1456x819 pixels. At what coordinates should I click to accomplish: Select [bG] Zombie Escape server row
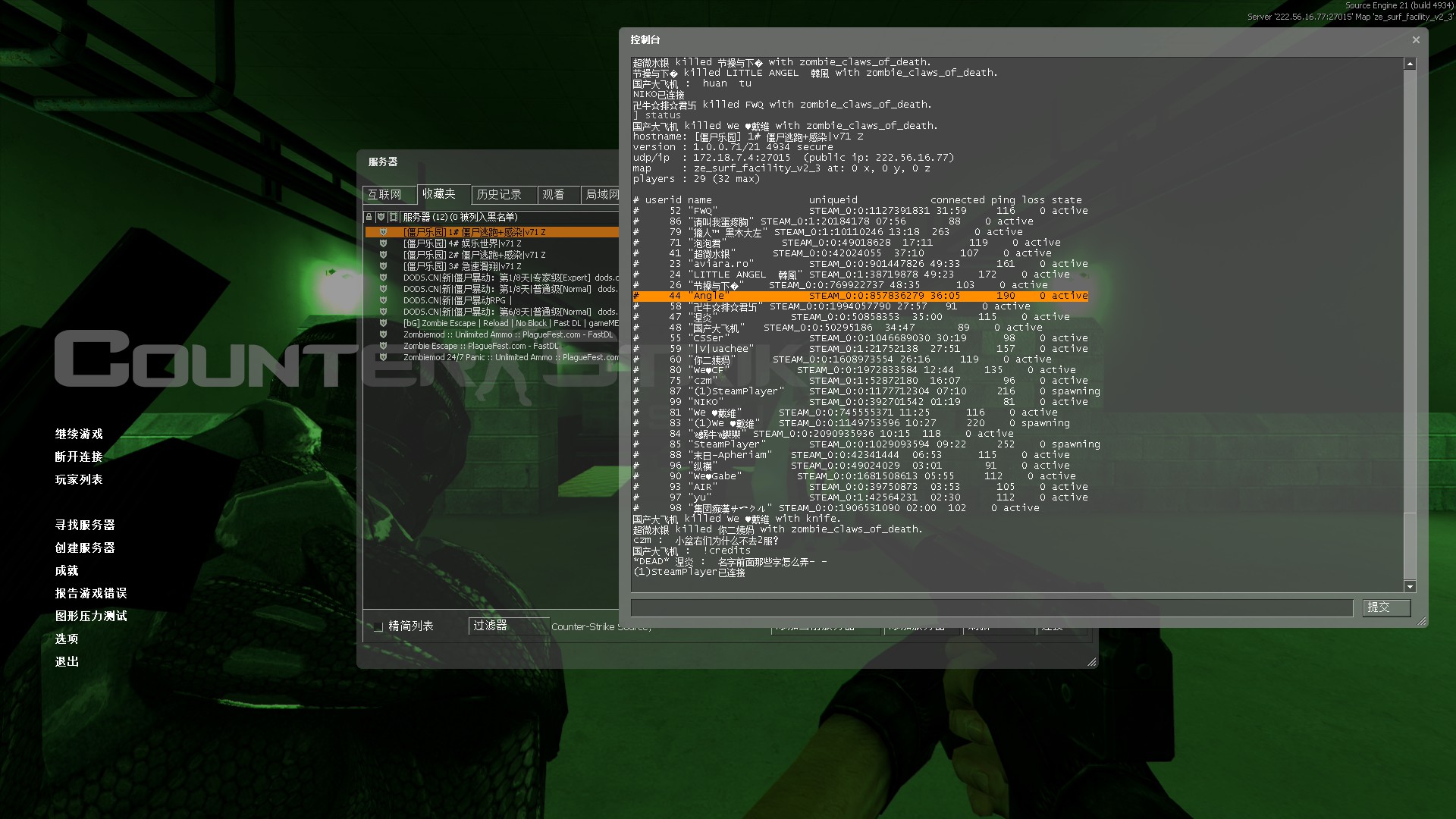pyautogui.click(x=492, y=323)
